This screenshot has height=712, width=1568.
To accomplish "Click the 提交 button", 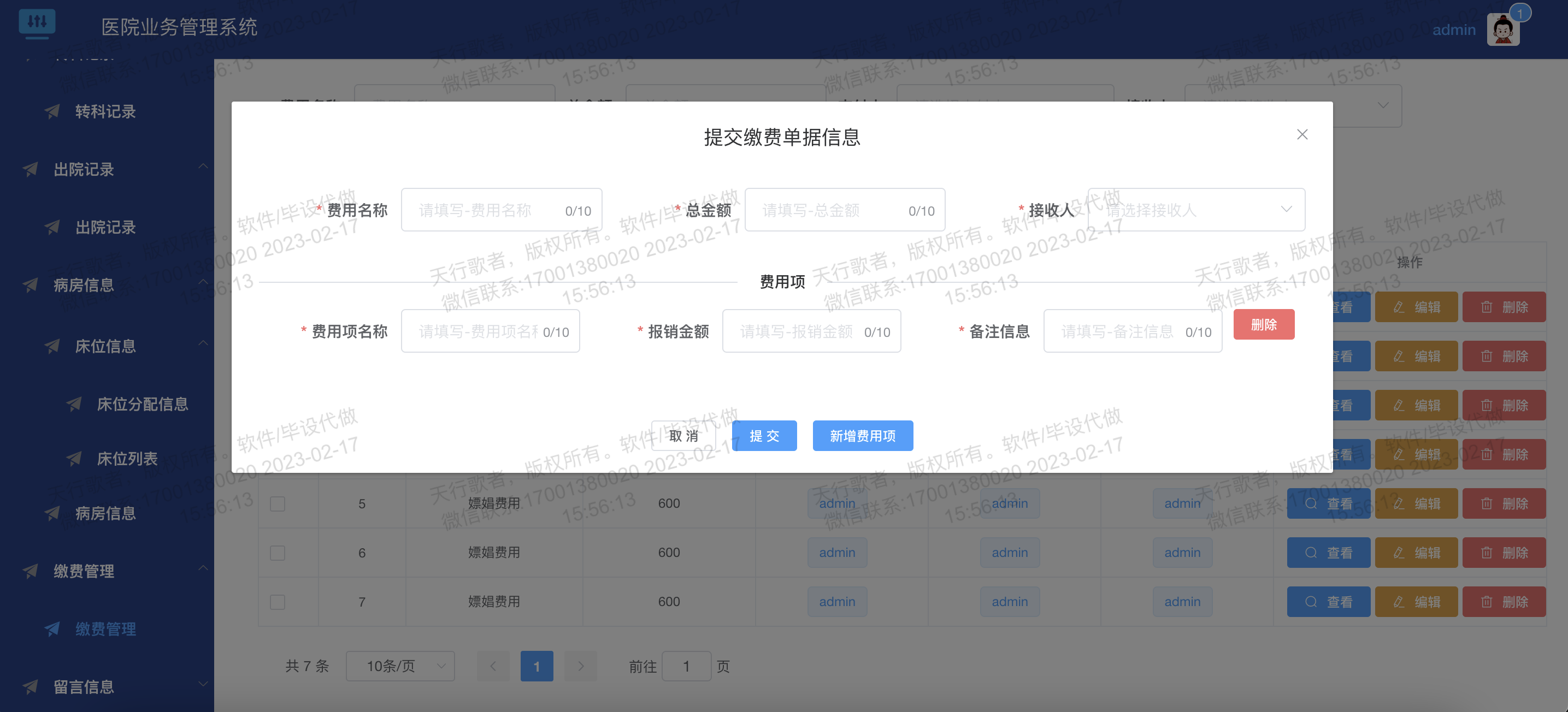I will coord(764,435).
